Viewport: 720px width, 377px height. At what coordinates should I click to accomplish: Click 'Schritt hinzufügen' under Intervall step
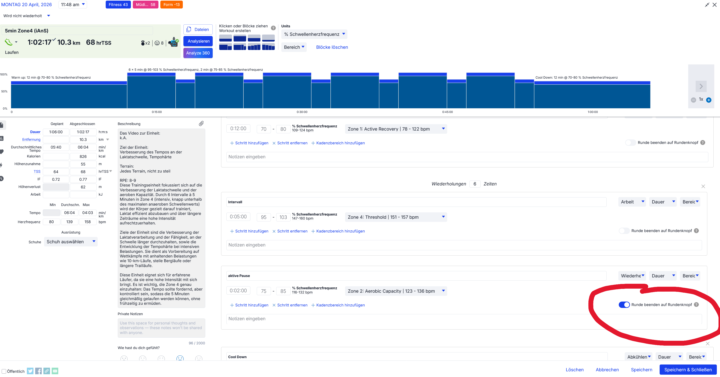(x=249, y=231)
